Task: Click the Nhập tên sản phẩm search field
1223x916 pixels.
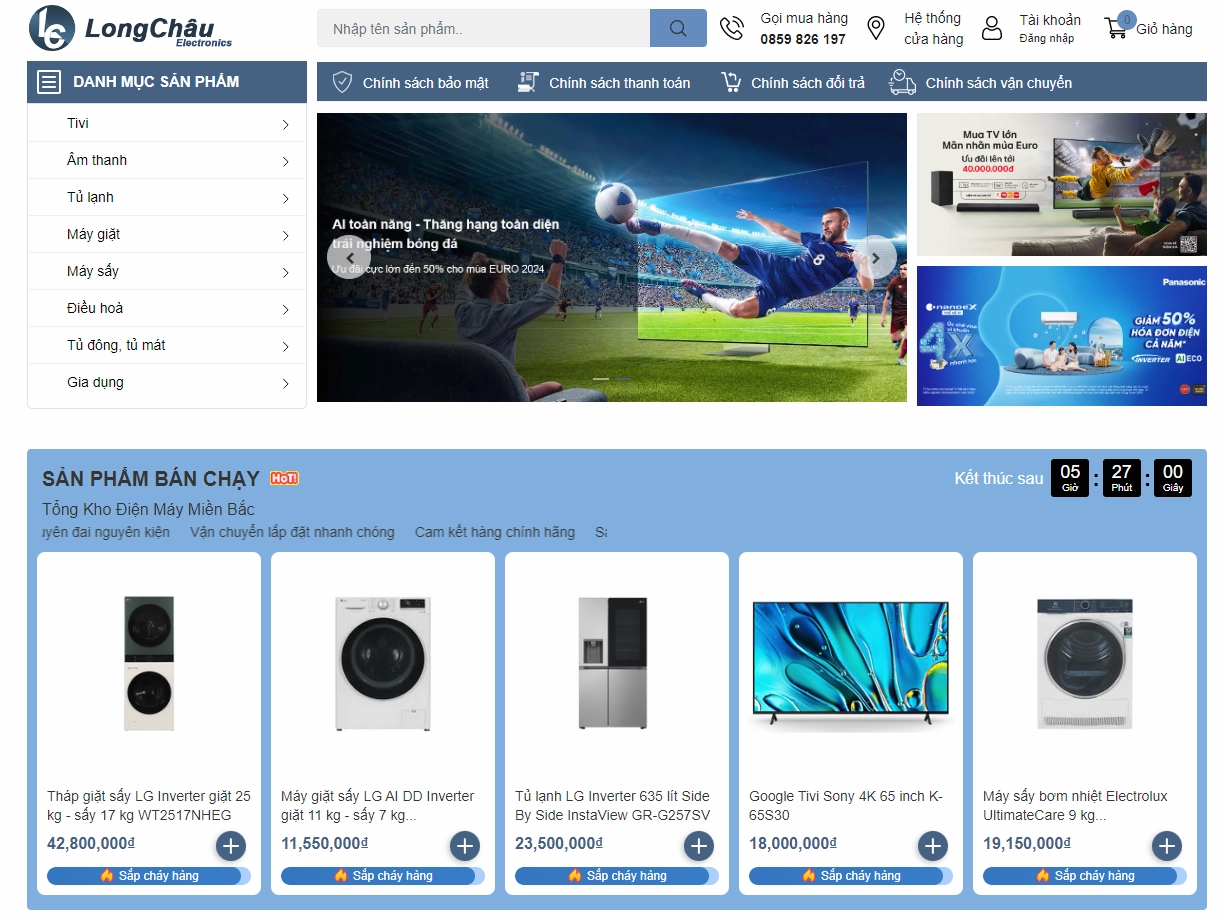Action: 484,28
